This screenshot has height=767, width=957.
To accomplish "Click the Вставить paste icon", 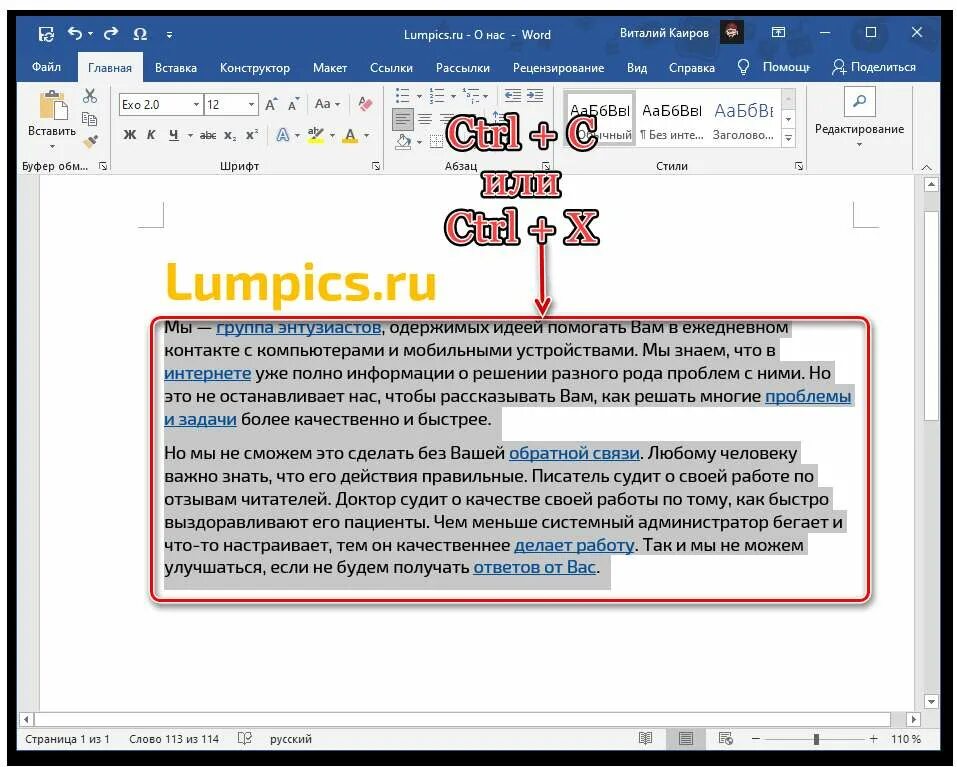I will tap(53, 105).
